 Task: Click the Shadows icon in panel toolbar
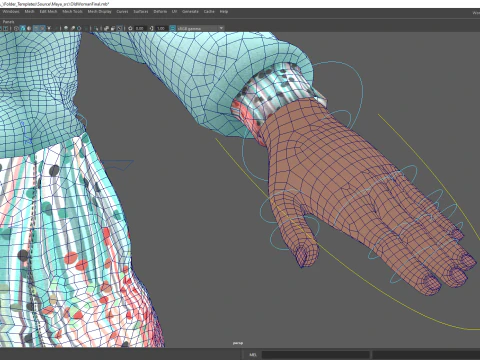56,28
